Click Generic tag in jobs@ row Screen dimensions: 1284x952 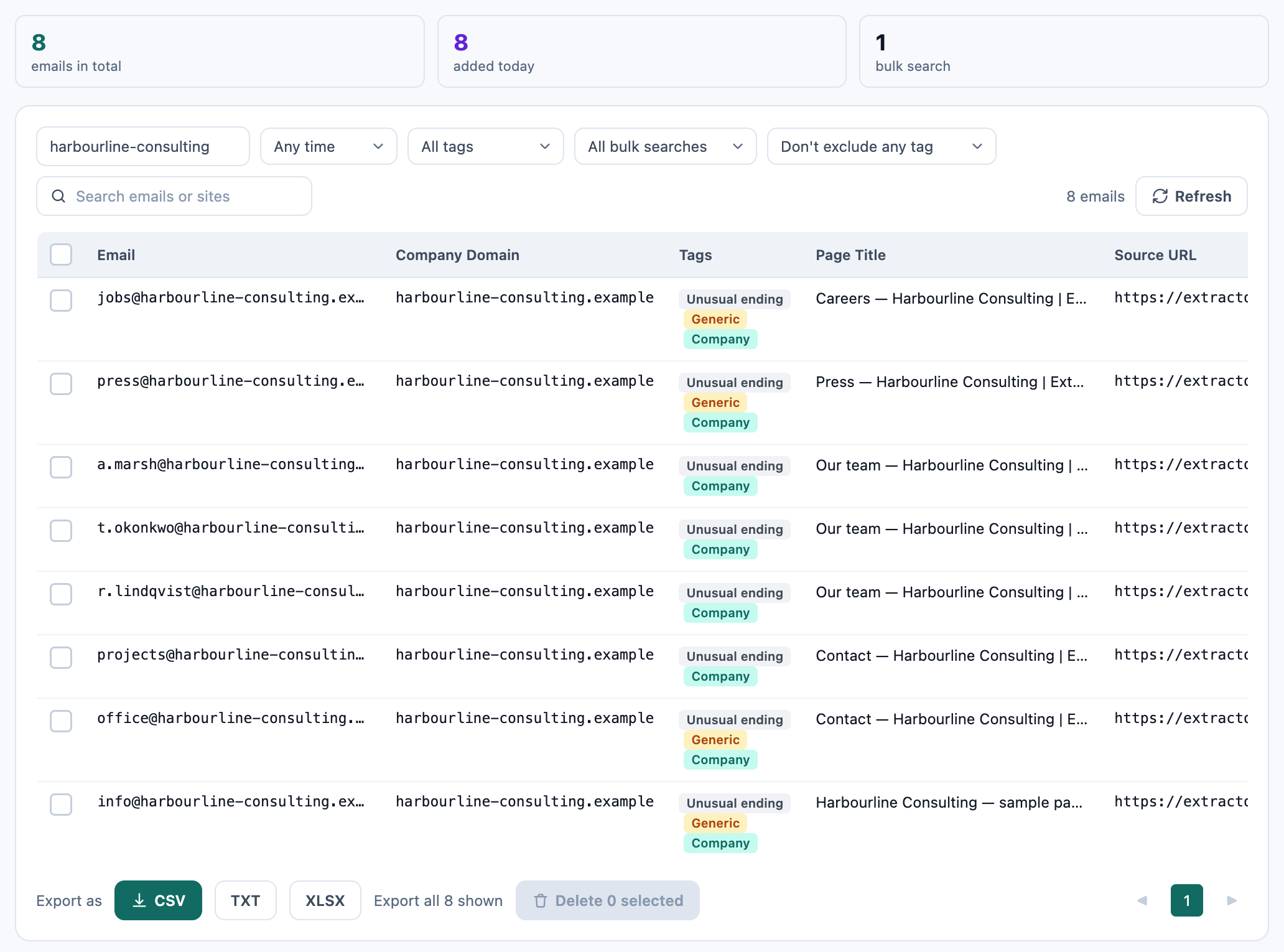[x=715, y=319]
